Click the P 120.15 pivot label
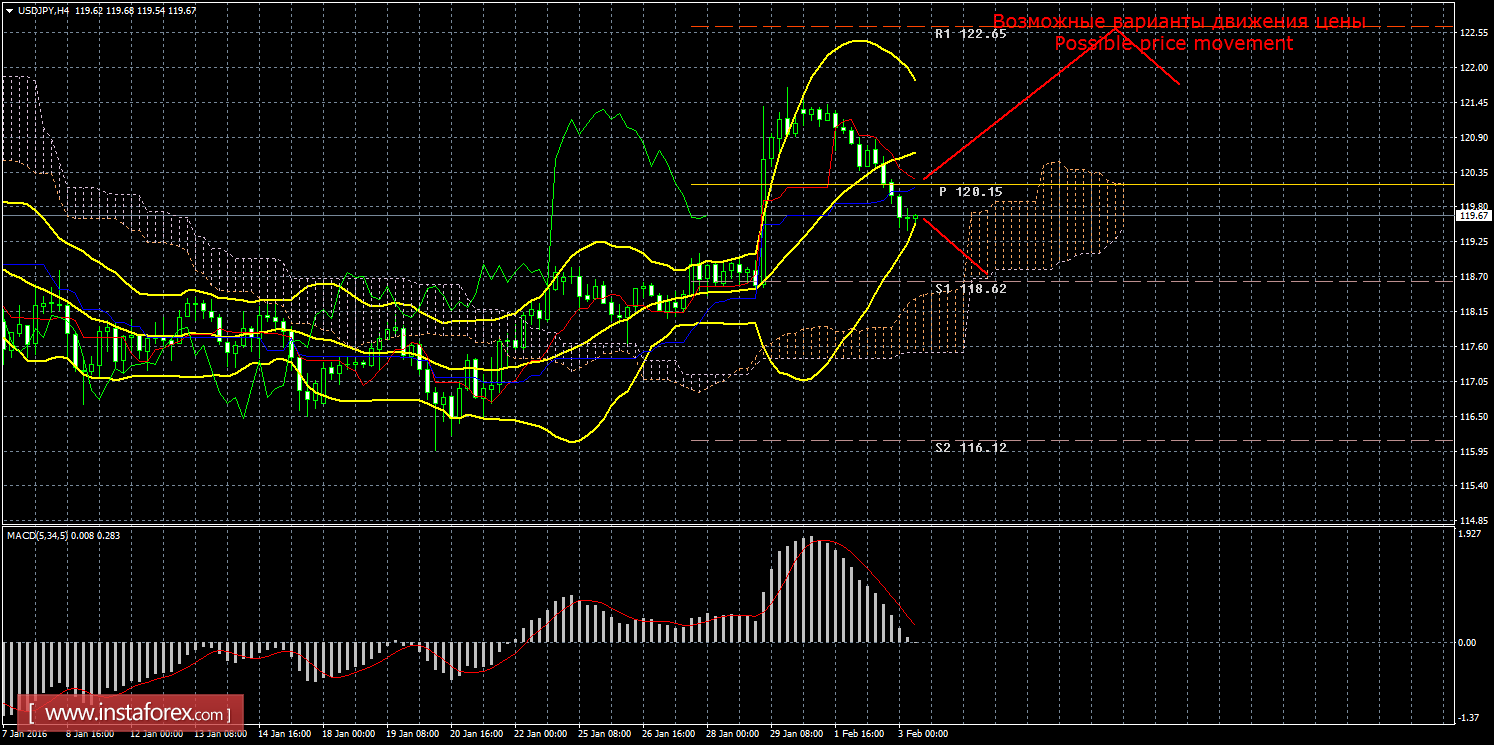 [x=970, y=191]
